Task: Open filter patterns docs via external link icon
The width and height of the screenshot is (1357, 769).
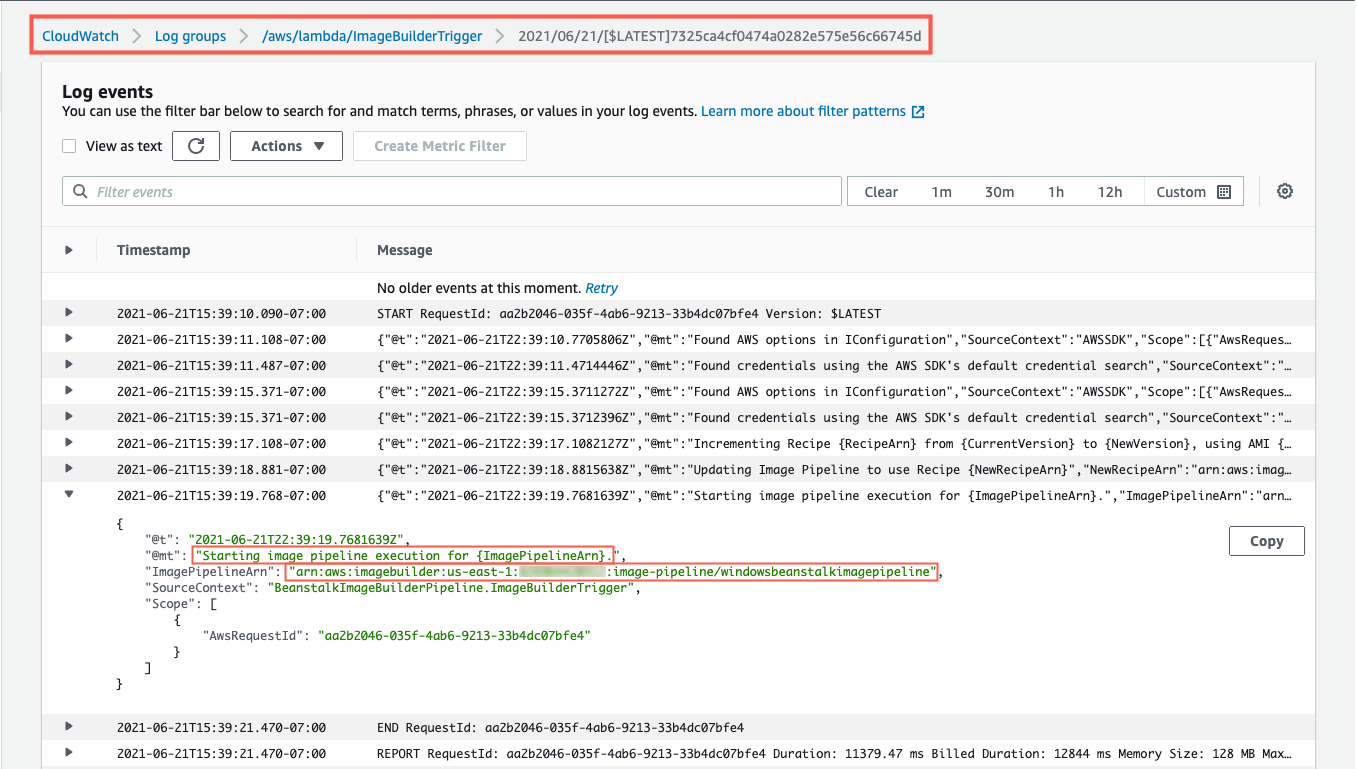Action: 916,111
